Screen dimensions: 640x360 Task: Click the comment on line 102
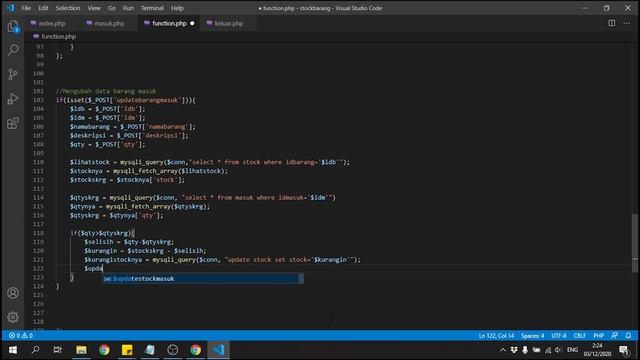click(106, 91)
